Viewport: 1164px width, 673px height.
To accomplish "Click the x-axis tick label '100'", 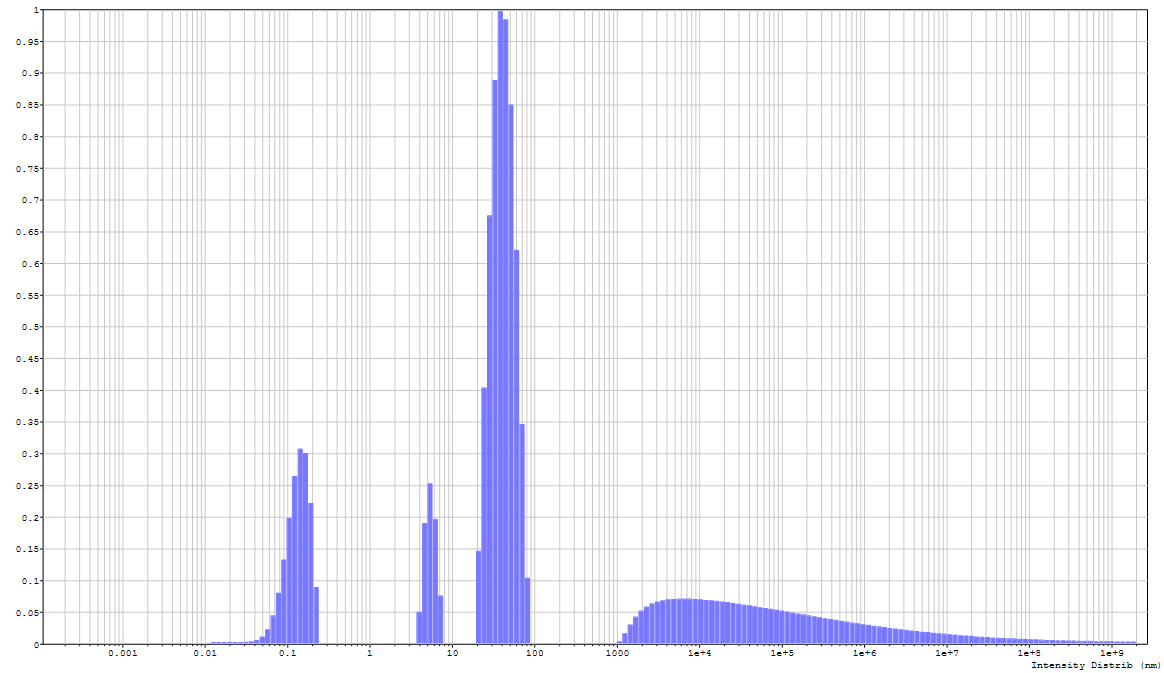I will click(x=534, y=653).
